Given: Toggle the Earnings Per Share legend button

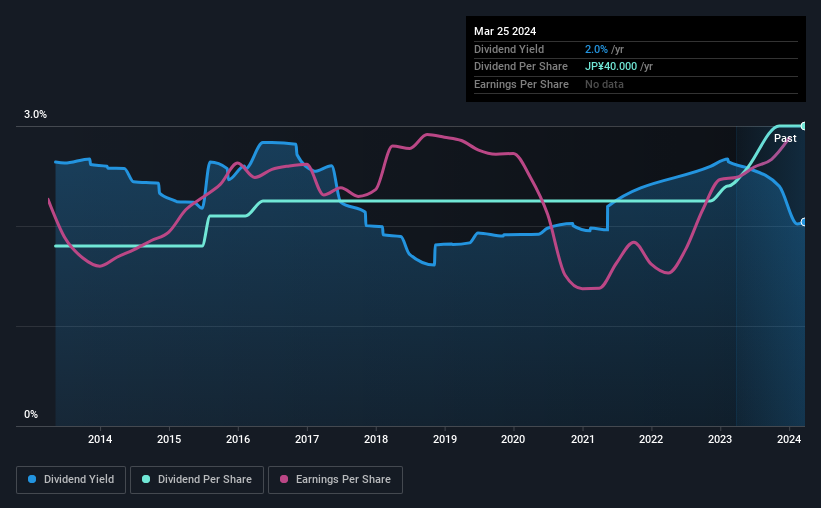Looking at the screenshot, I should [335, 480].
